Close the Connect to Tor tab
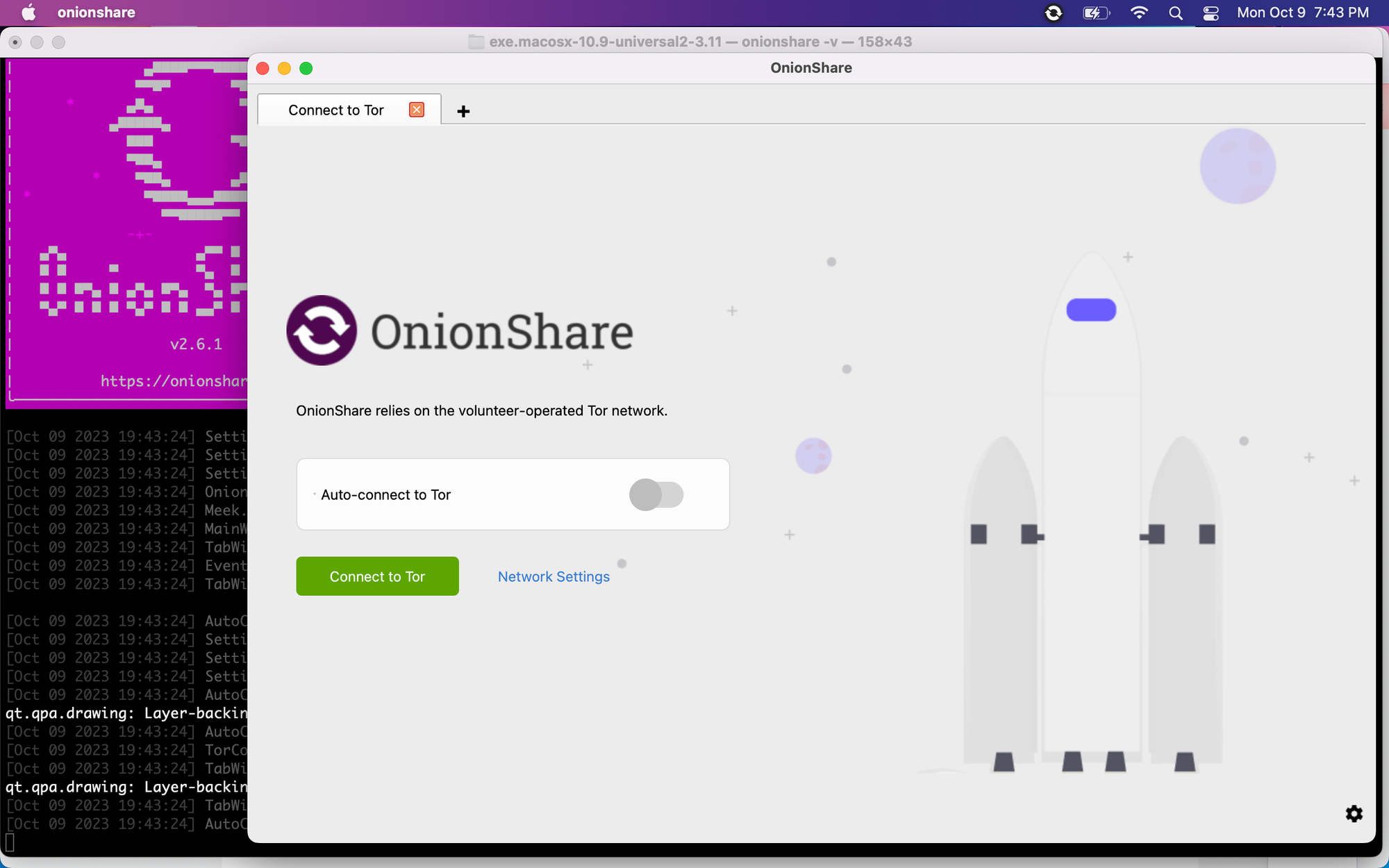Image resolution: width=1389 pixels, height=868 pixels. tap(417, 110)
